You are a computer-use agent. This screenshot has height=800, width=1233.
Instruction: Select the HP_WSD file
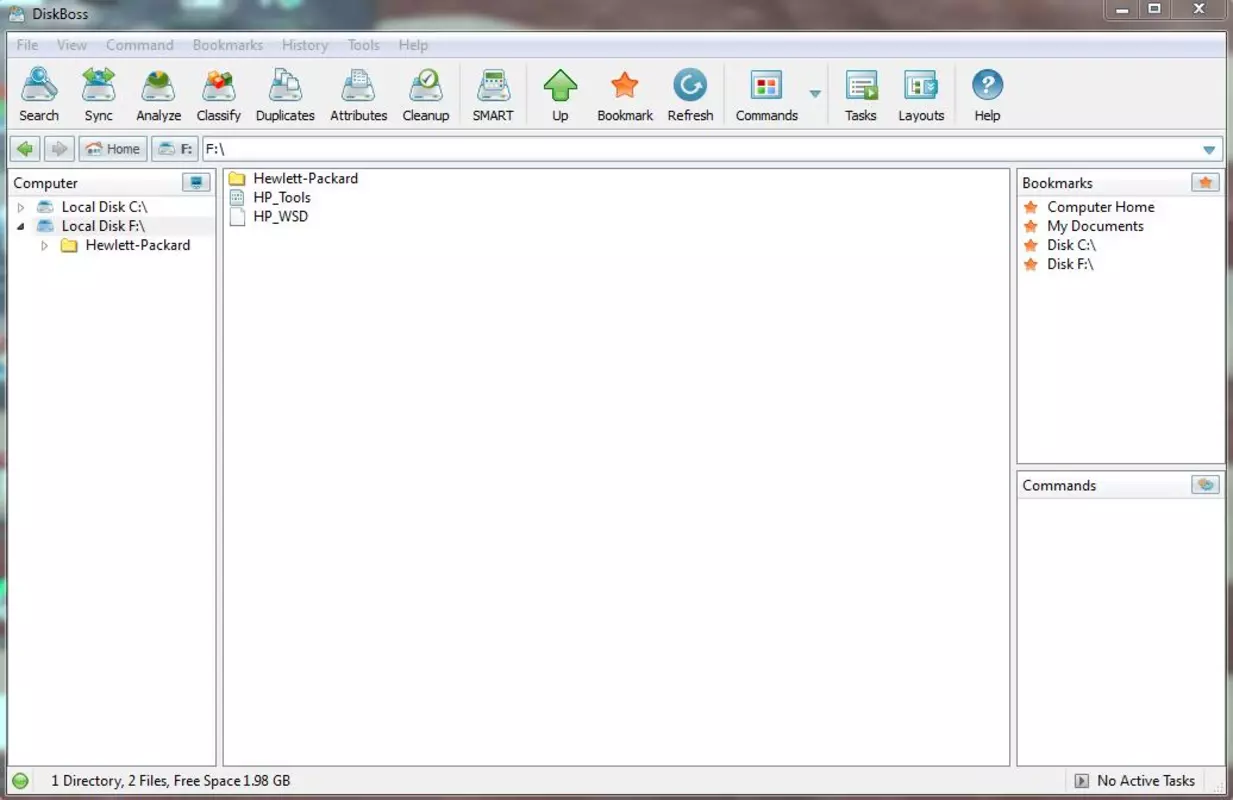[280, 216]
